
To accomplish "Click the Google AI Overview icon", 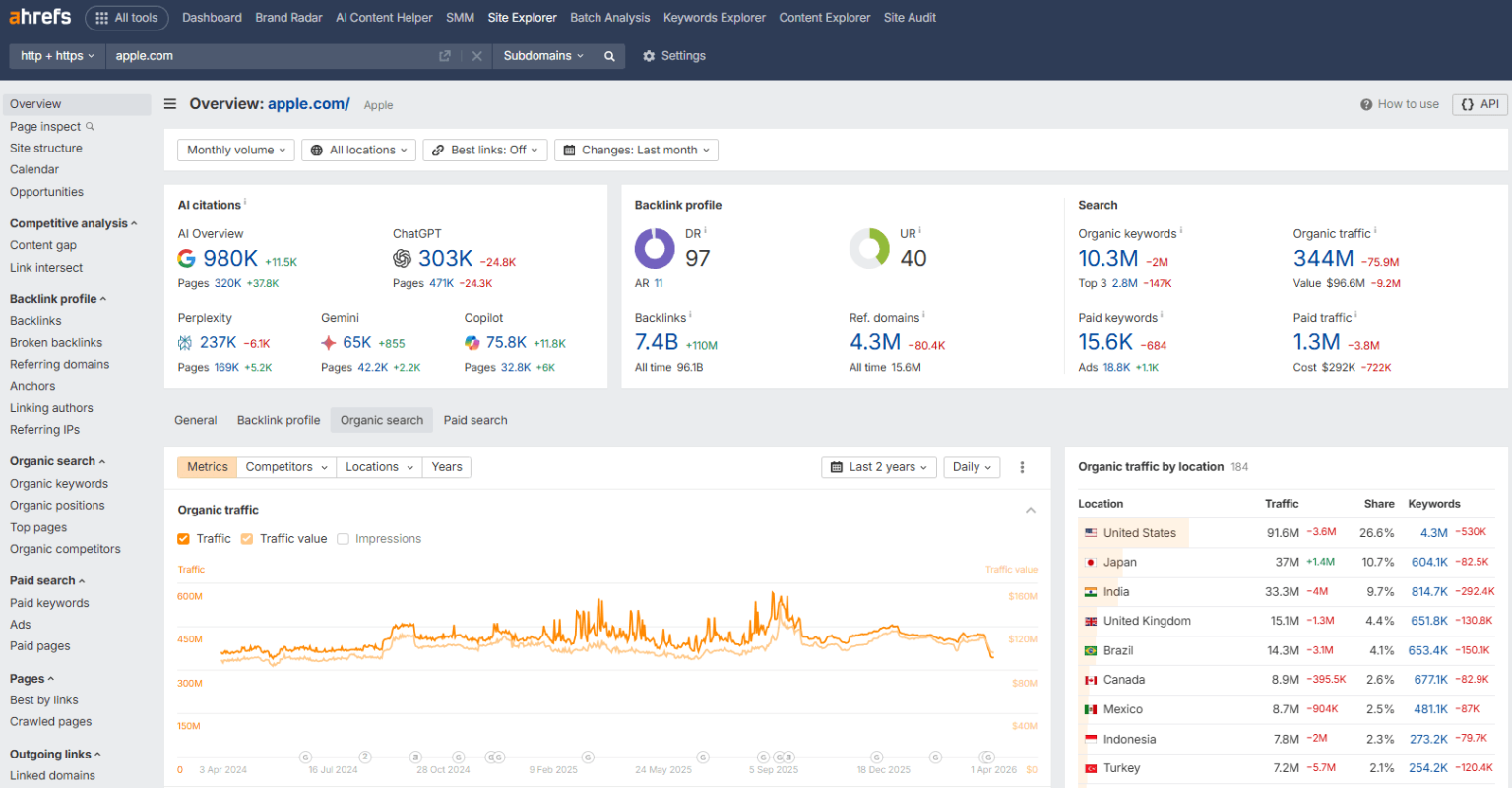I will pyautogui.click(x=186, y=258).
